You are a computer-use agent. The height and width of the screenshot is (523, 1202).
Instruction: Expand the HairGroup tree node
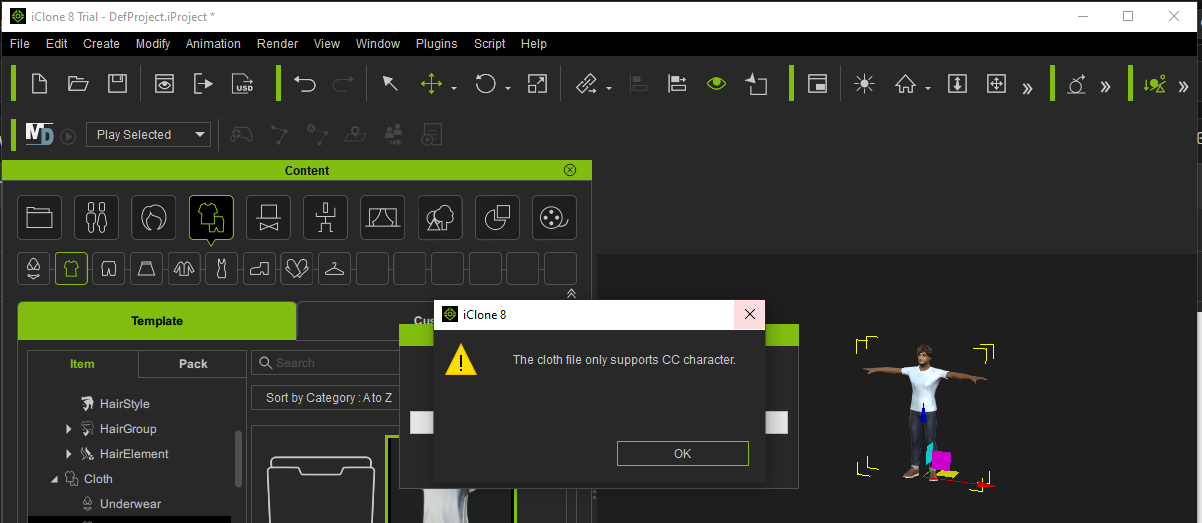(x=69, y=429)
